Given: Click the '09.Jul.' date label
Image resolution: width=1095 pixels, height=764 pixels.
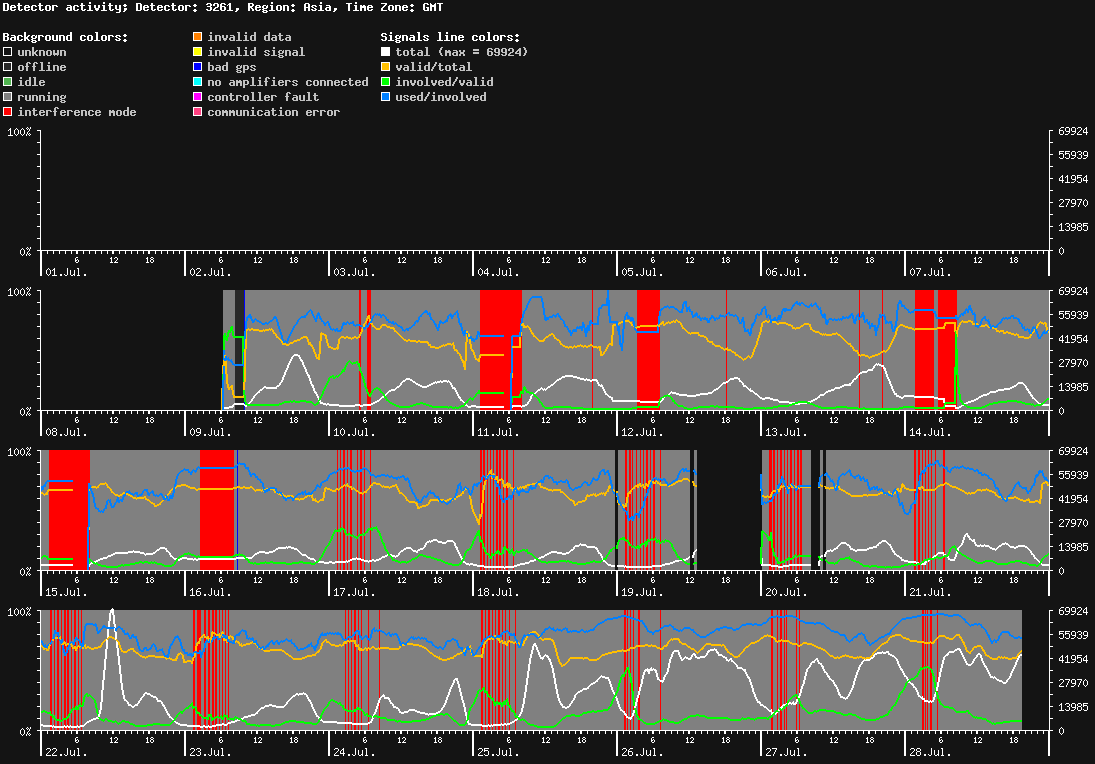Looking at the screenshot, I should pos(210,432).
